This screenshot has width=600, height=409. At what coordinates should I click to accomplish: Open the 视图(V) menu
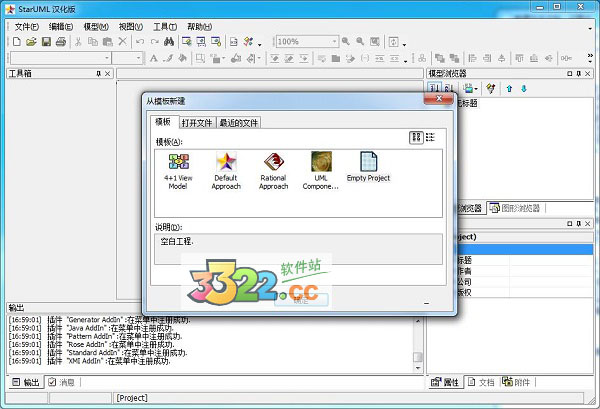click(131, 27)
